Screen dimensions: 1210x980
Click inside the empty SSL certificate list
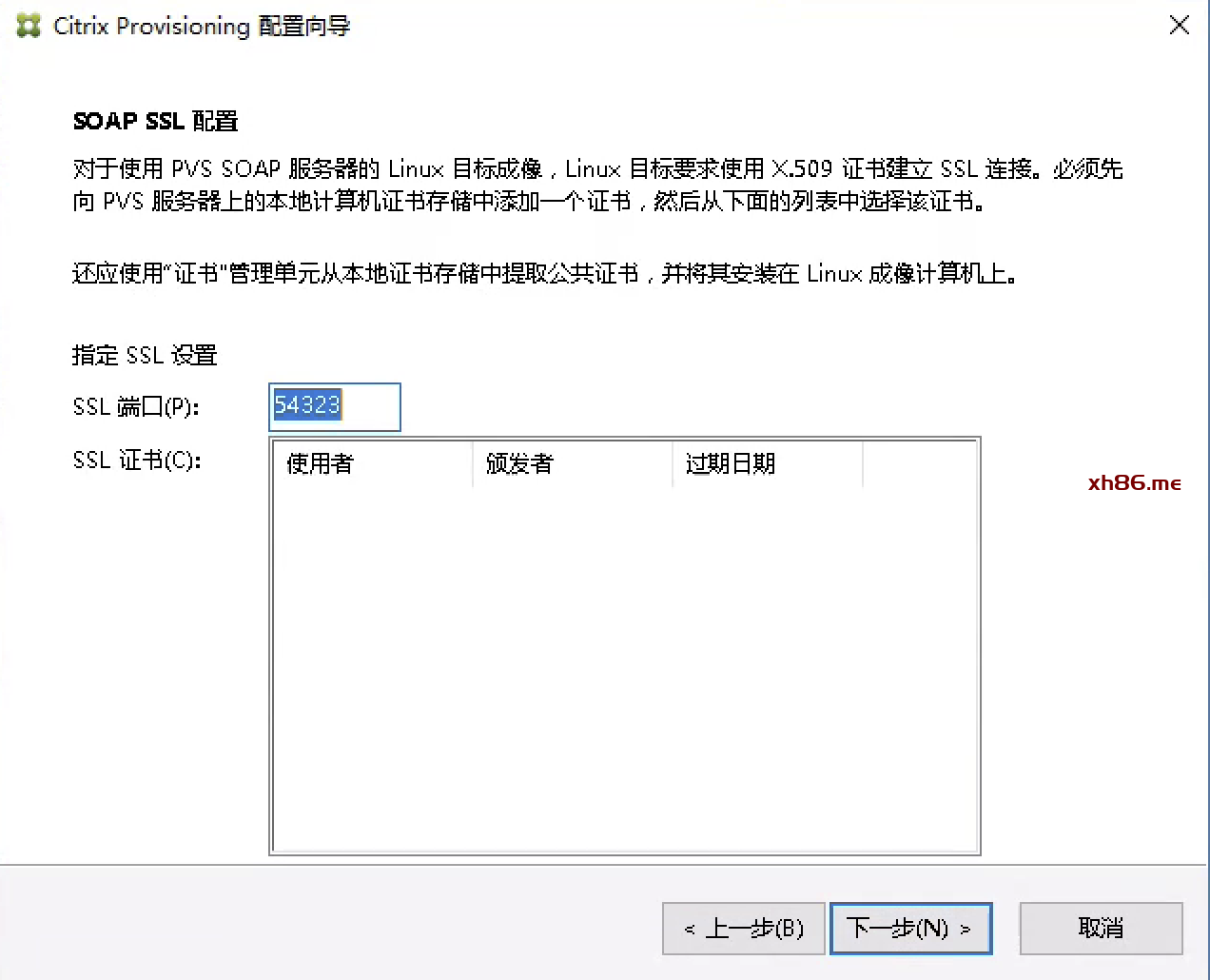click(x=624, y=666)
